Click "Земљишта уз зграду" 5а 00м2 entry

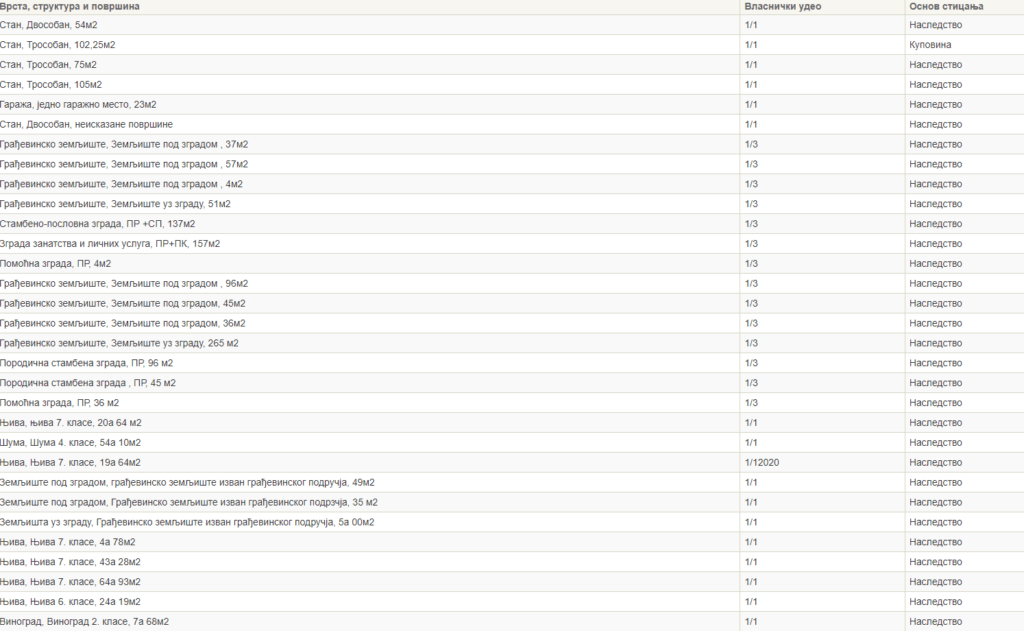[187, 522]
